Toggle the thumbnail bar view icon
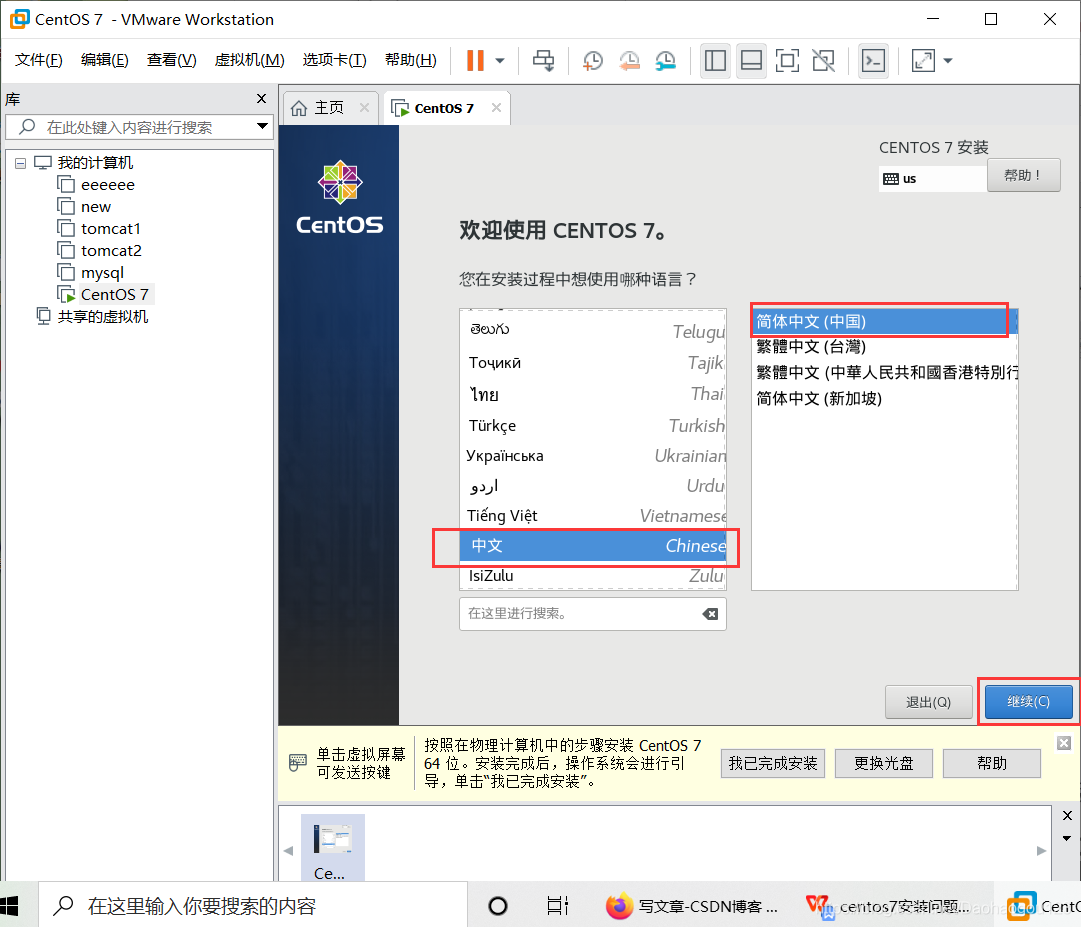Viewport: 1081px width, 927px height. click(x=751, y=61)
